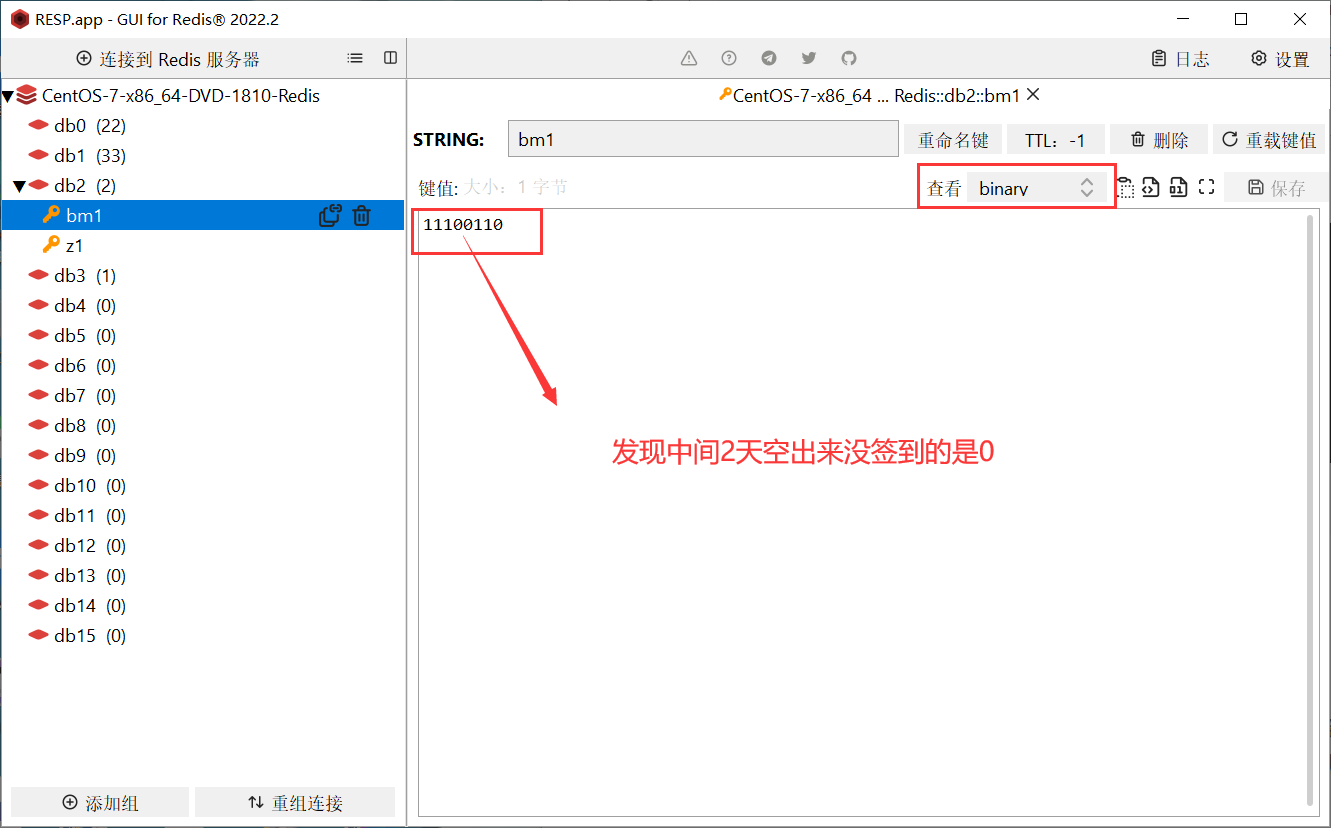Click the code format value icon
The height and width of the screenshot is (828, 1331).
tap(1151, 187)
